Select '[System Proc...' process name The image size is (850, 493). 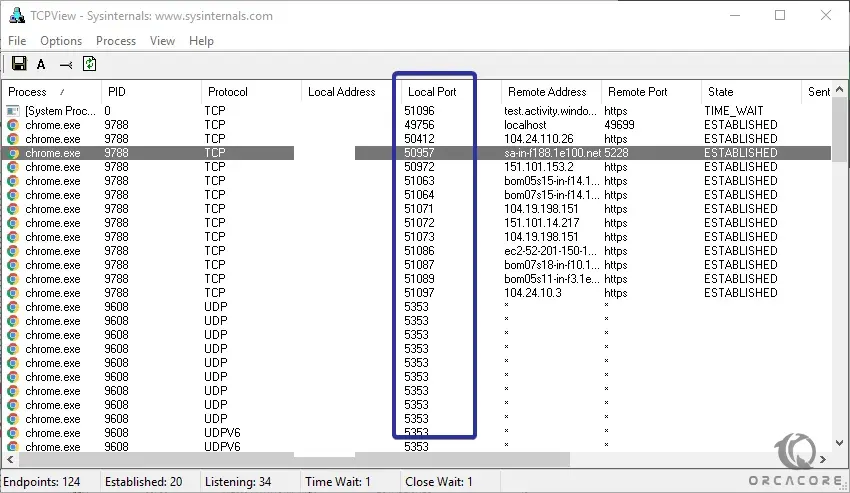tap(60, 111)
